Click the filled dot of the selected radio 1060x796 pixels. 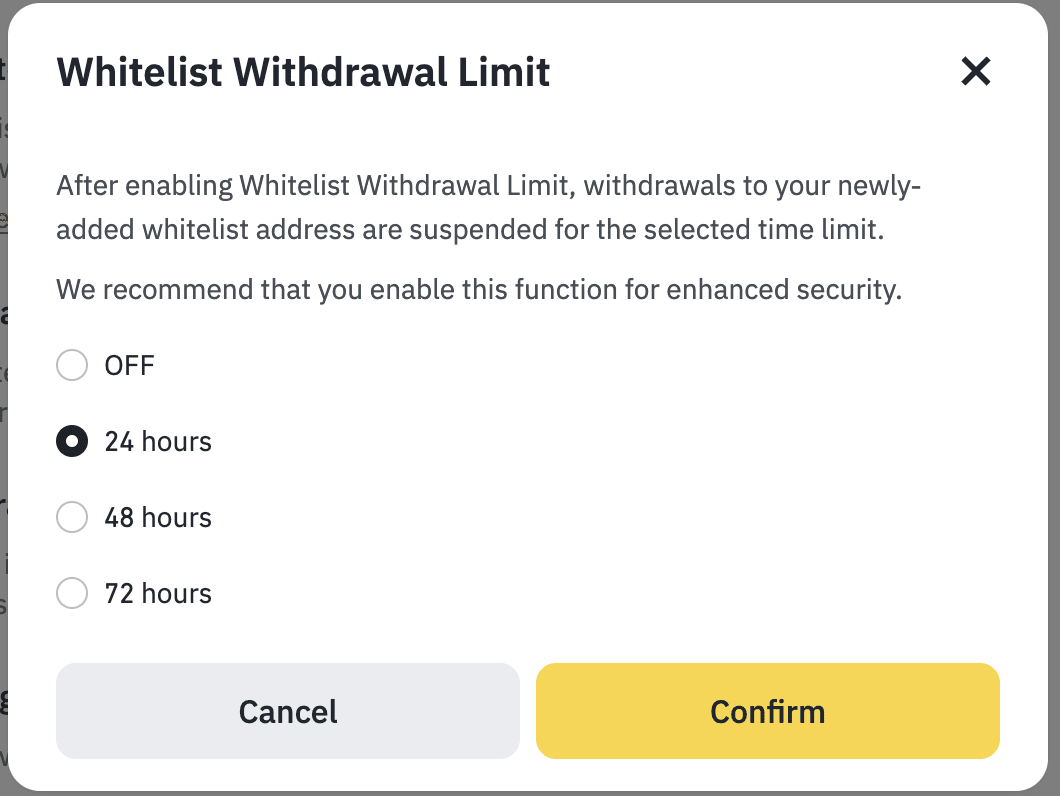click(72, 442)
